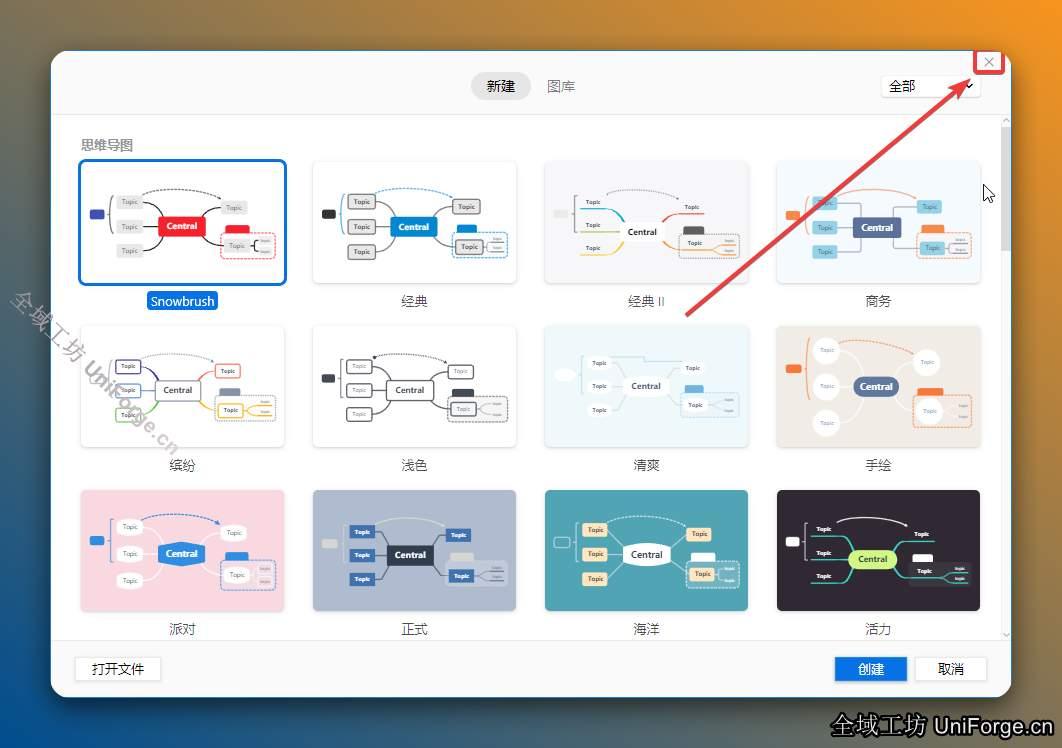1062x748 pixels.
Task: Choose the 缤纷 theme thumbnail
Action: 182,386
